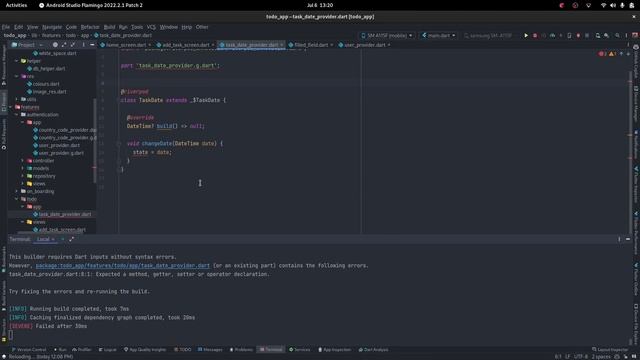
Task: Expand the repository folder
Action: tap(22, 176)
